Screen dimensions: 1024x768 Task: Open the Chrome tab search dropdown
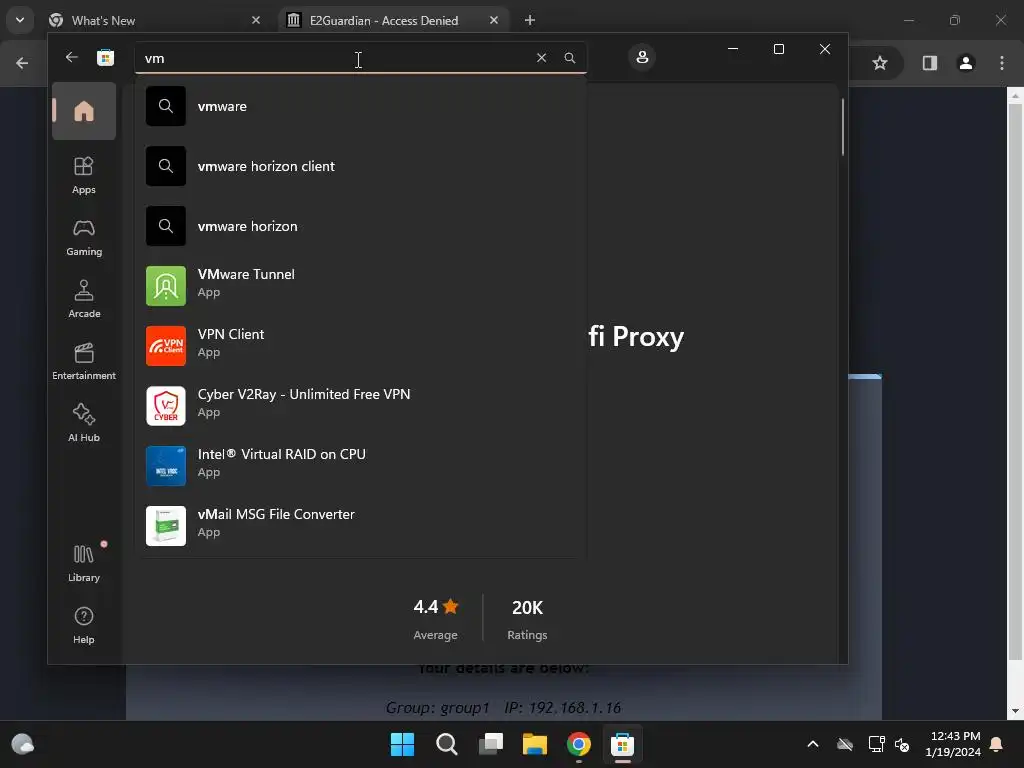pyautogui.click(x=20, y=20)
